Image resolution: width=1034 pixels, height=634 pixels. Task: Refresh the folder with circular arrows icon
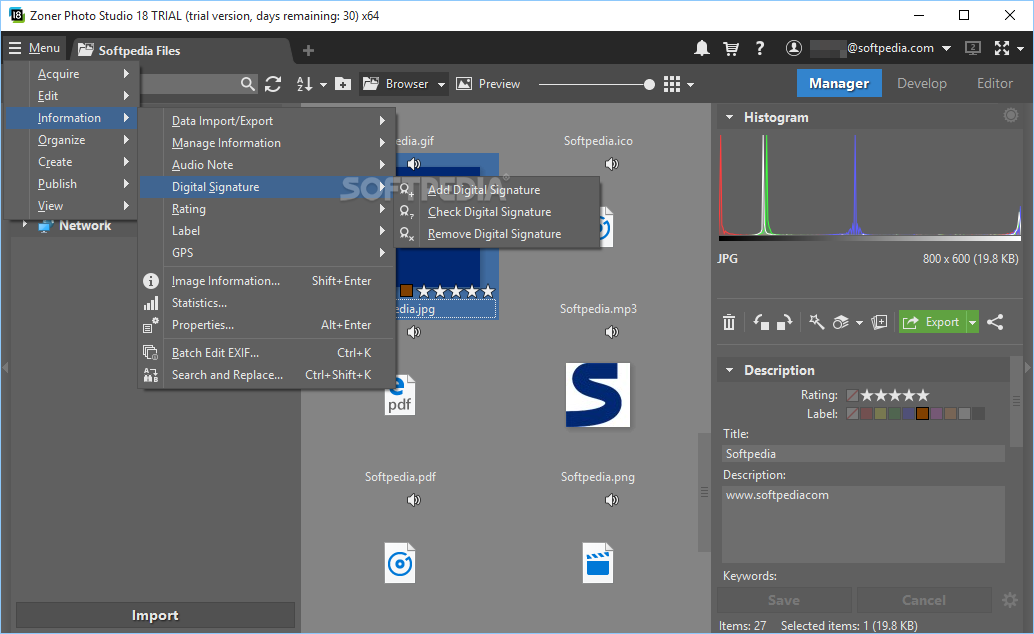point(273,84)
